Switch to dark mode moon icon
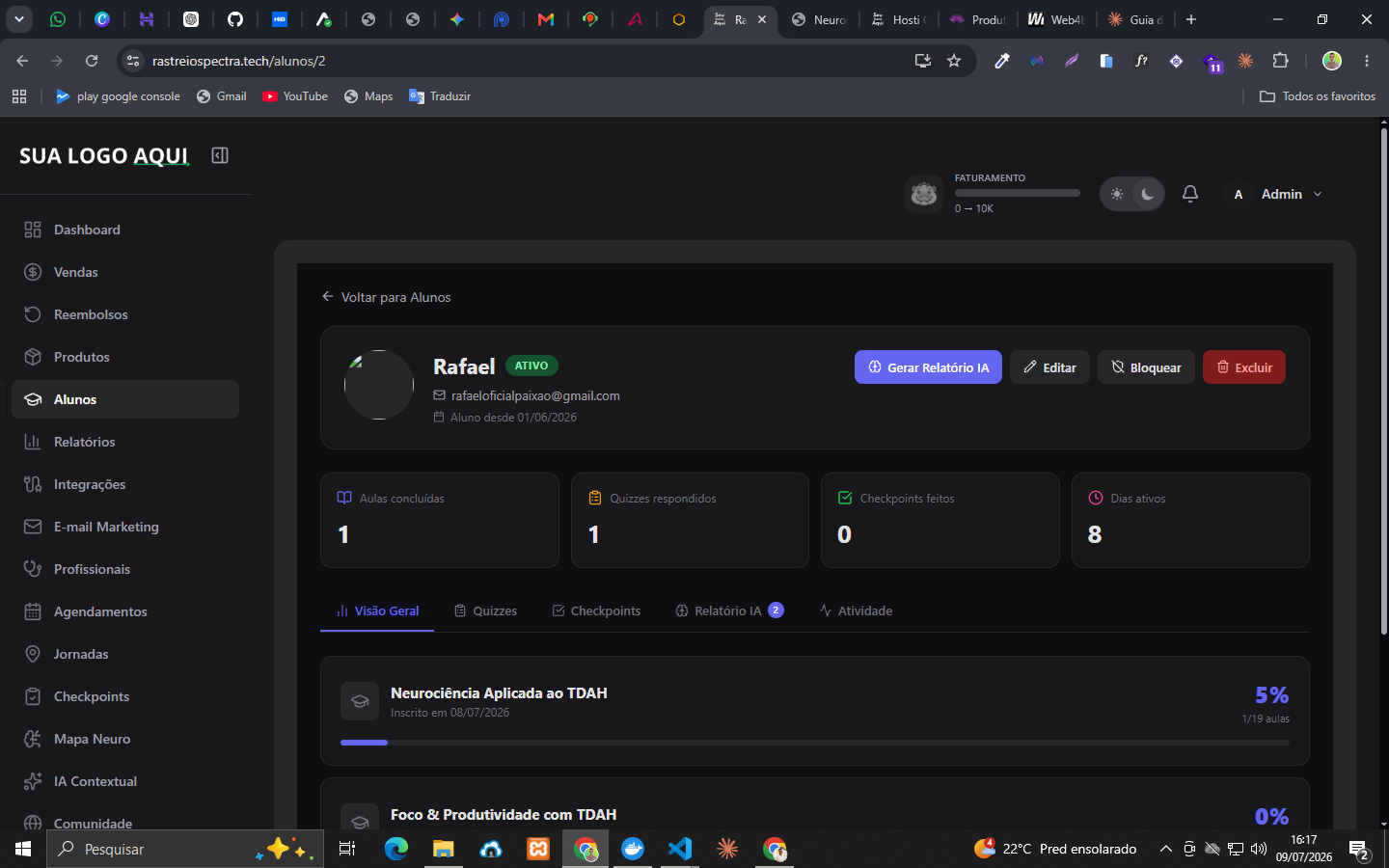Image resolution: width=1389 pixels, height=868 pixels. [x=1147, y=194]
